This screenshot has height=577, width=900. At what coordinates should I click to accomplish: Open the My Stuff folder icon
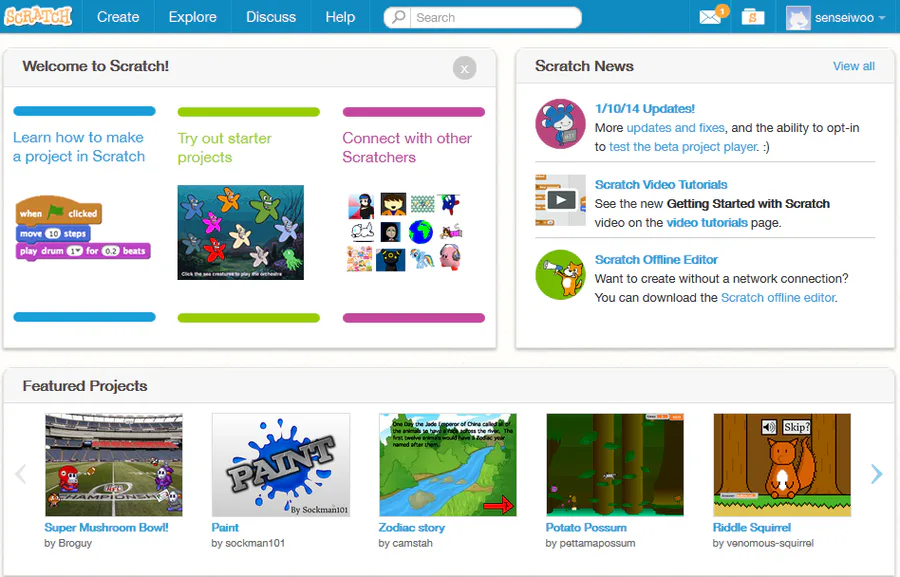point(752,17)
